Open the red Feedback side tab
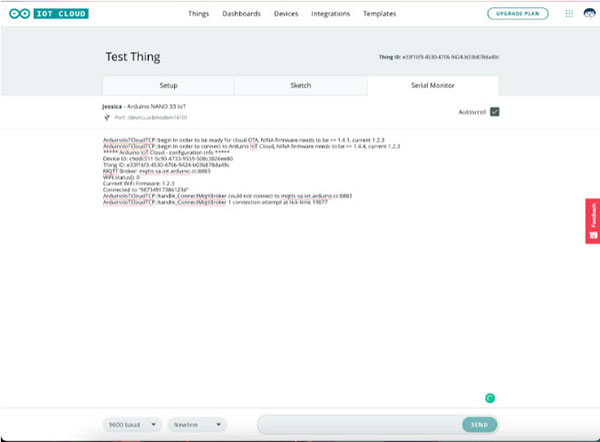The image size is (600, 442). click(591, 221)
